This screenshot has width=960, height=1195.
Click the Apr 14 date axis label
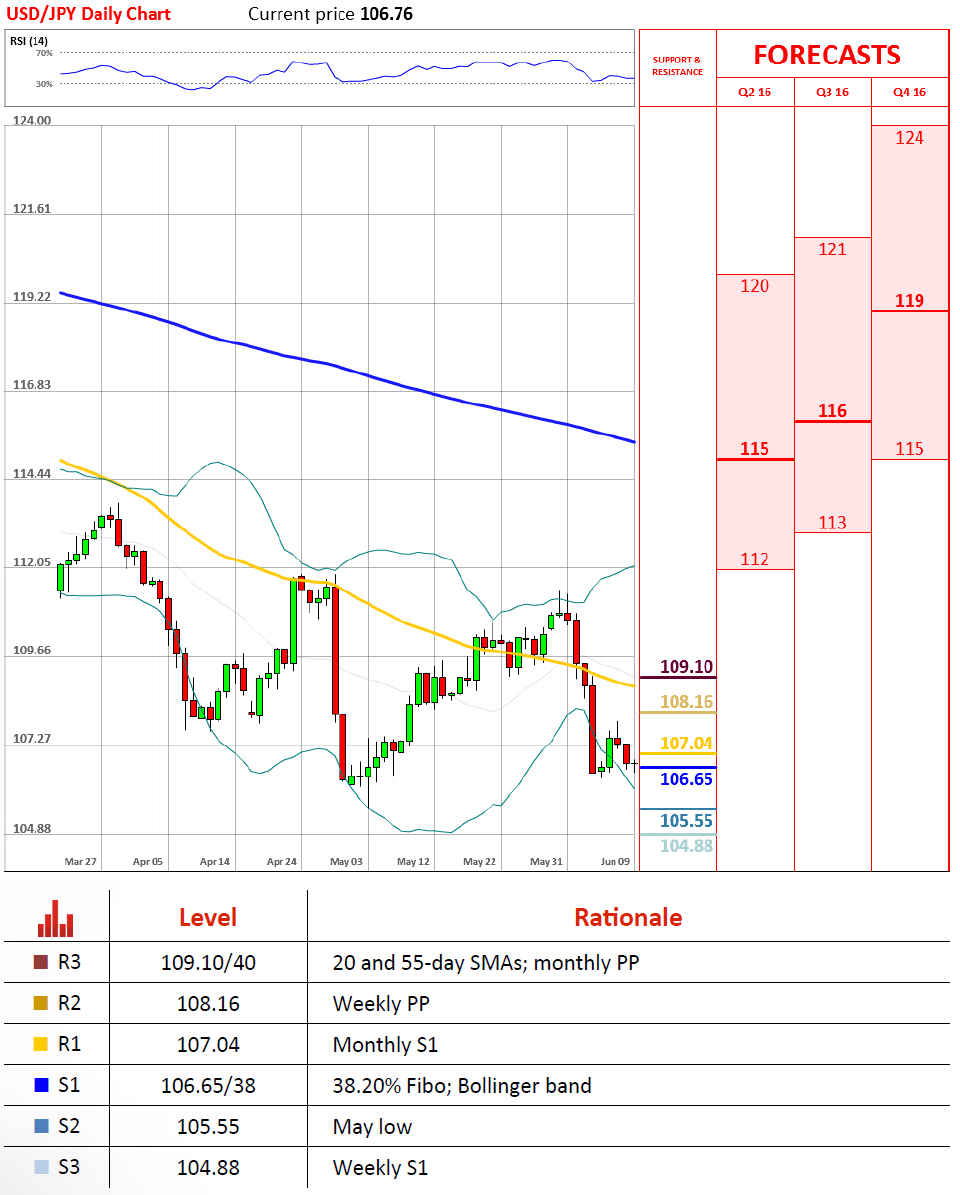coord(214,861)
